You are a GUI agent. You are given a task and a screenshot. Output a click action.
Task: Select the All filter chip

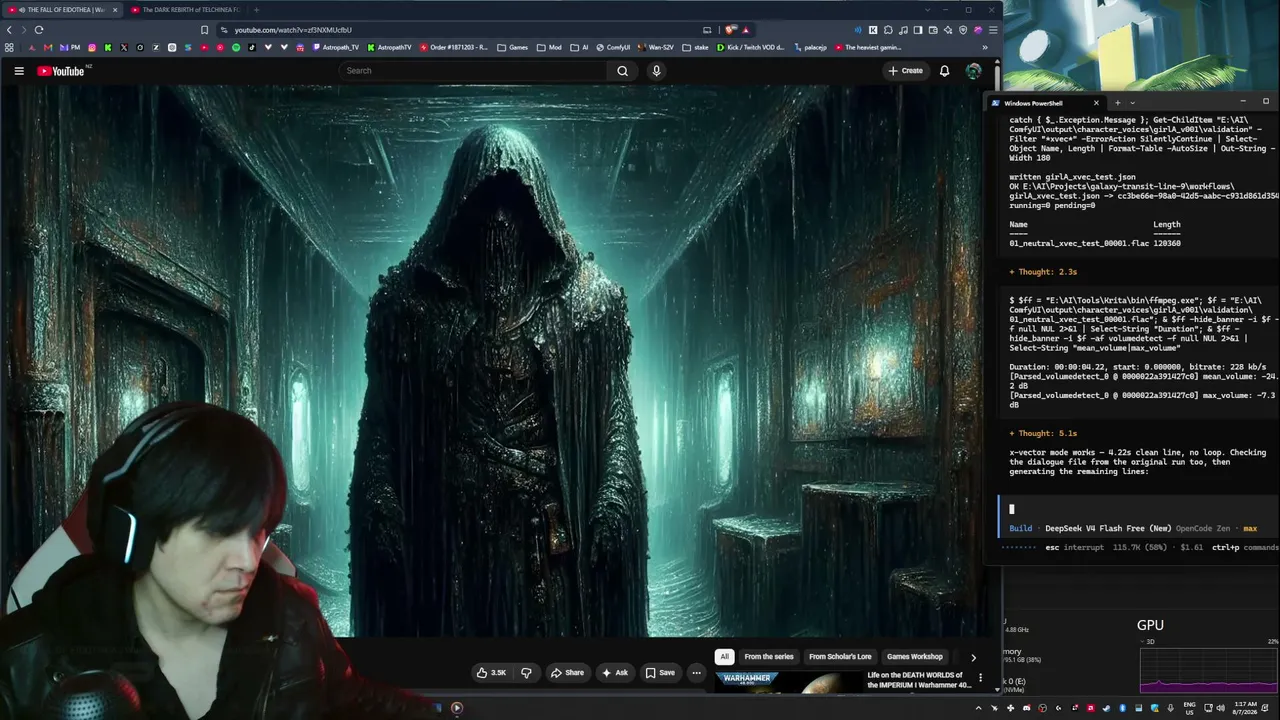point(724,657)
